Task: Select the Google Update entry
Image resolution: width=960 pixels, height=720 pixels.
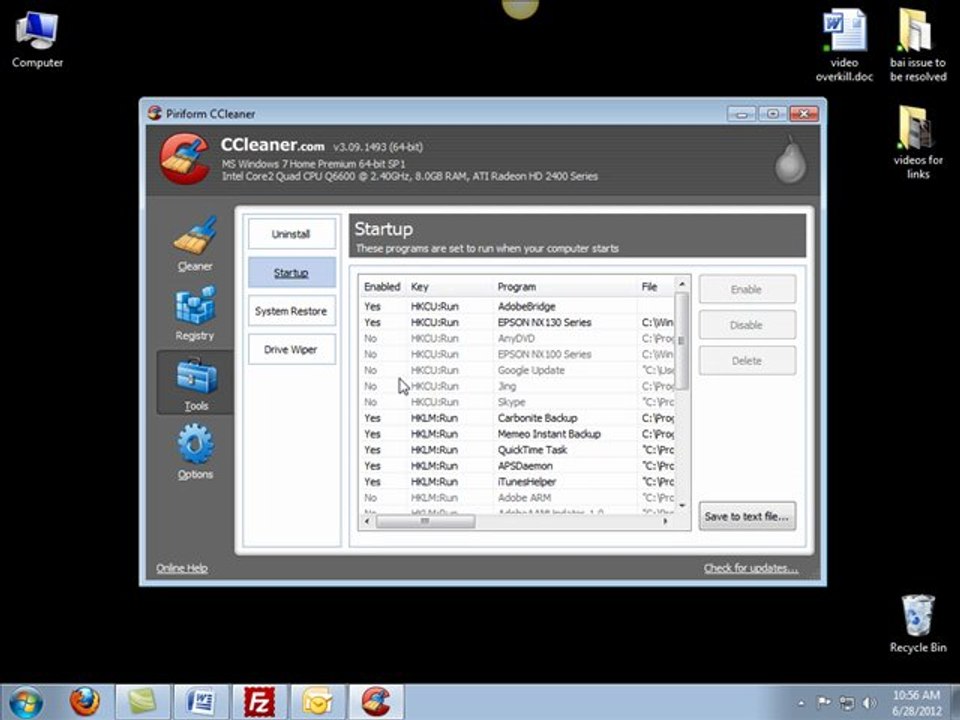Action: pyautogui.click(x=517, y=370)
